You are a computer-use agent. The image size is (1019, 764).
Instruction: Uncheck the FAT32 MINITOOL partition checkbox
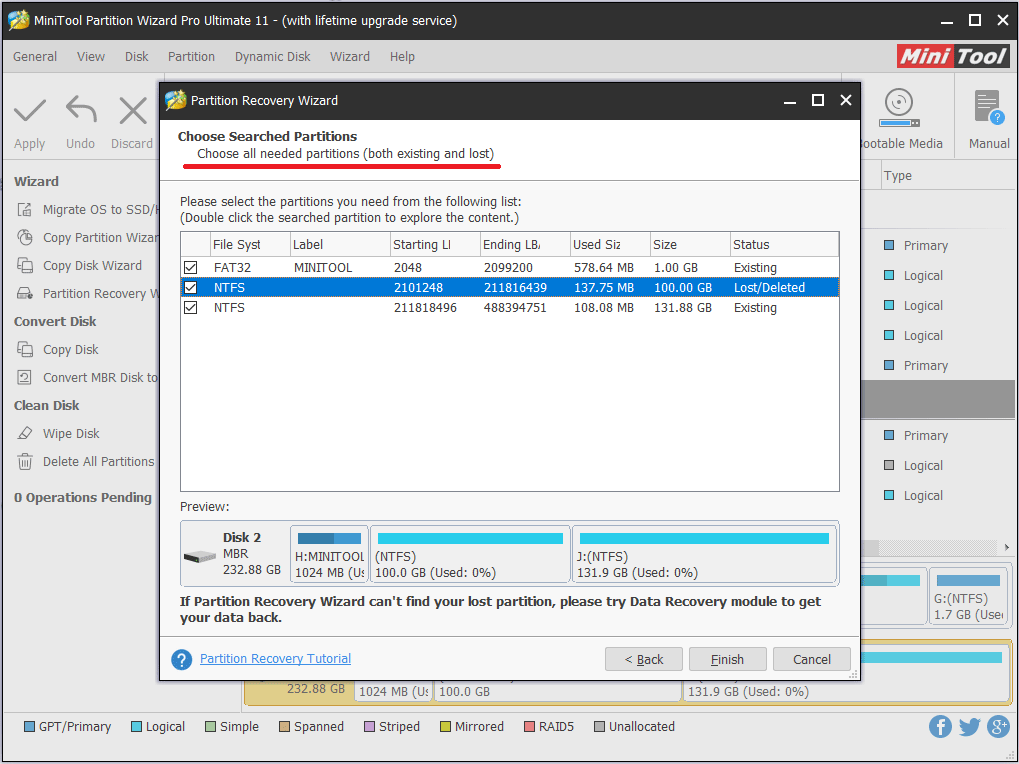click(190, 267)
